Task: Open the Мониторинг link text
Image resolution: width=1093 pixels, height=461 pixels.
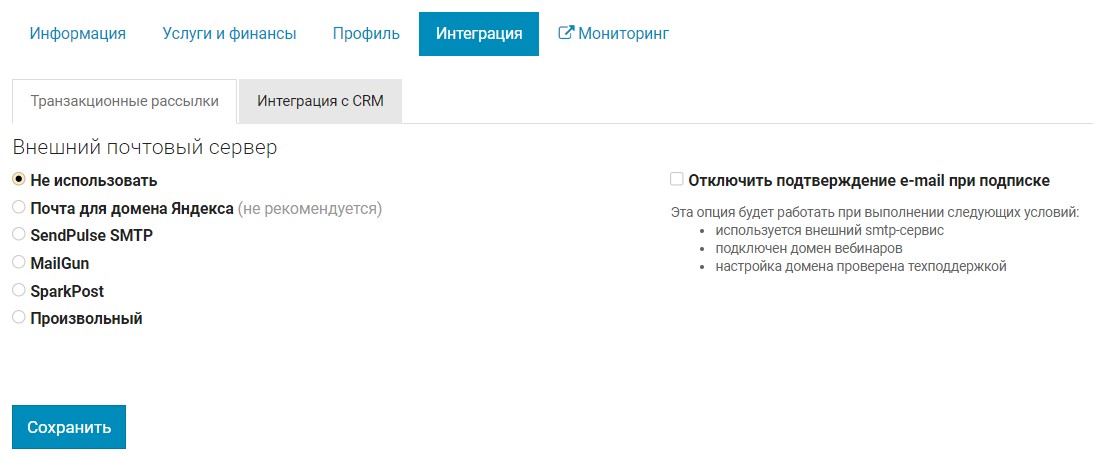Action: coord(623,33)
